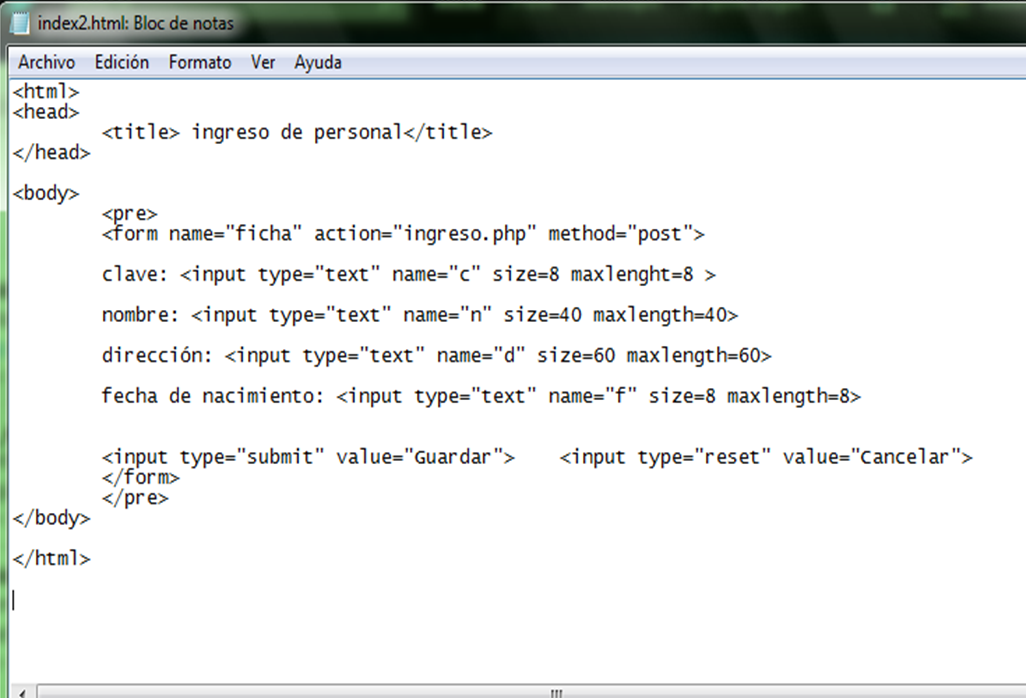Open the Formato menu

[200, 62]
